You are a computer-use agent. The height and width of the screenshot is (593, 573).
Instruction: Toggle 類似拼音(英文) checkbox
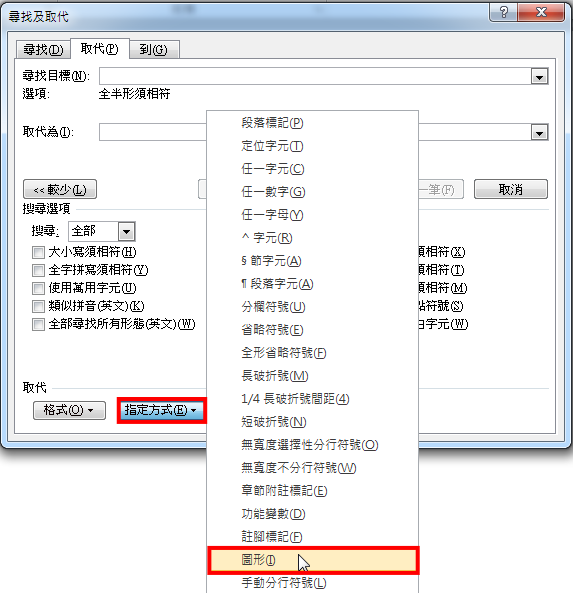coord(38,306)
